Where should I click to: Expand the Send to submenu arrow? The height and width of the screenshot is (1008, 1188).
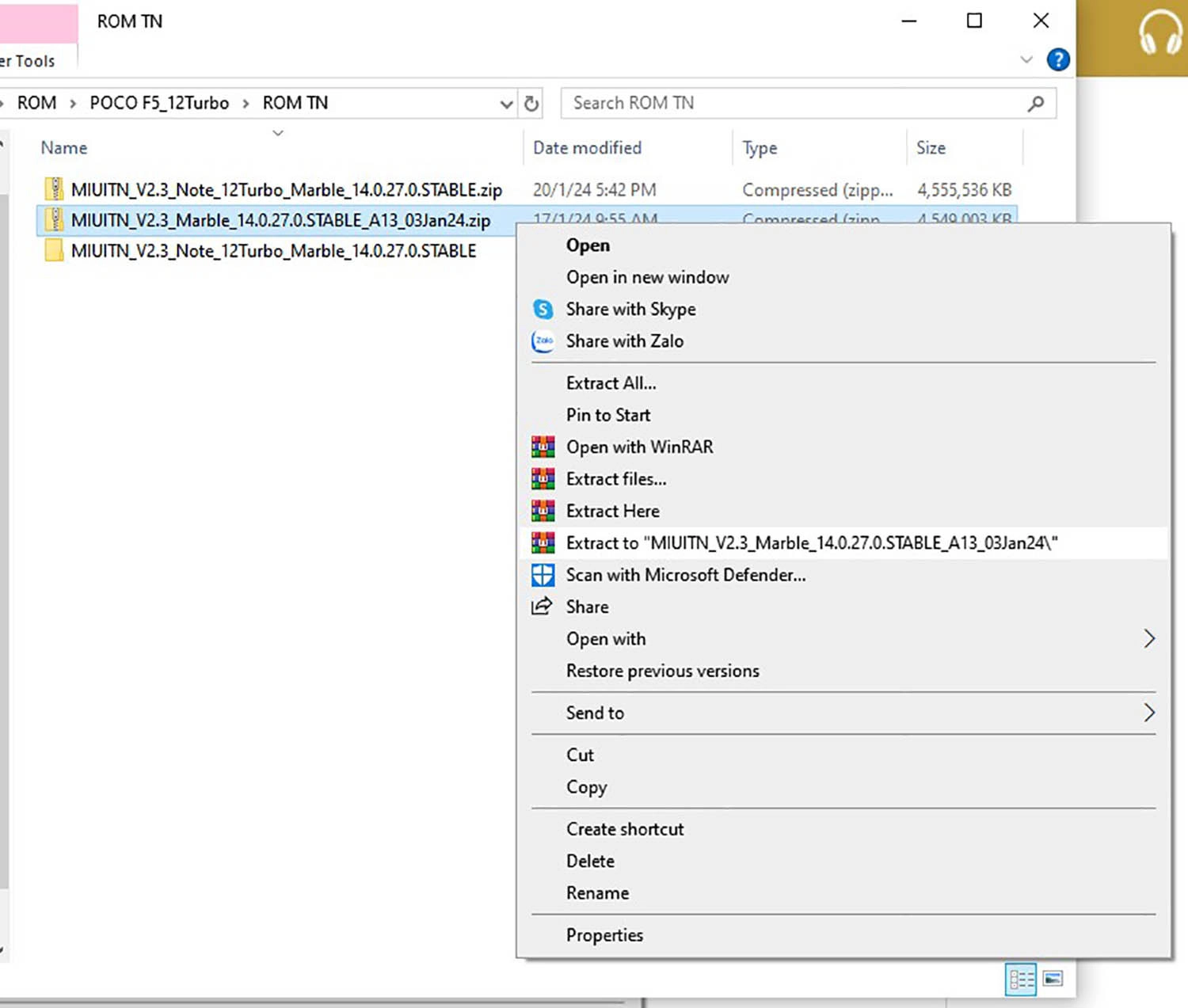(1149, 713)
